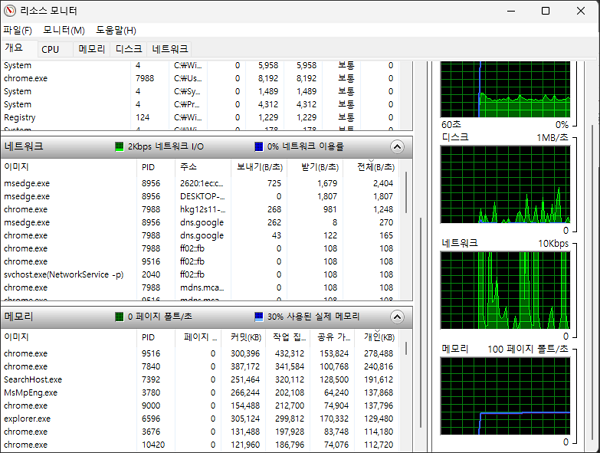Sort network list by 받기(B/초) column
This screenshot has height=453, width=600.
tap(315, 167)
